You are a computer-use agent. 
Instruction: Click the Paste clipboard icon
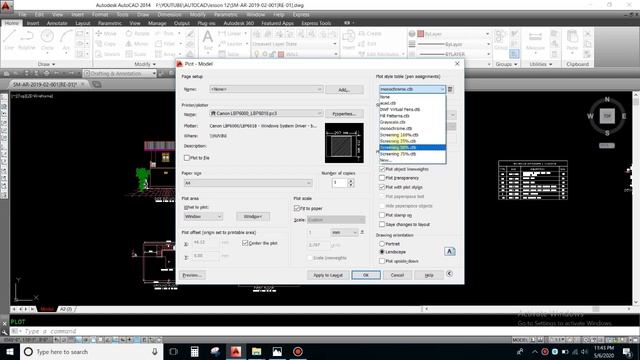click(572, 40)
